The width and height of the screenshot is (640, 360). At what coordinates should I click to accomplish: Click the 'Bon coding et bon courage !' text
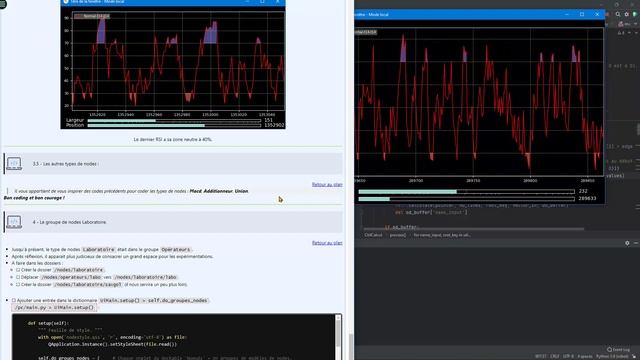pyautogui.click(x=34, y=198)
